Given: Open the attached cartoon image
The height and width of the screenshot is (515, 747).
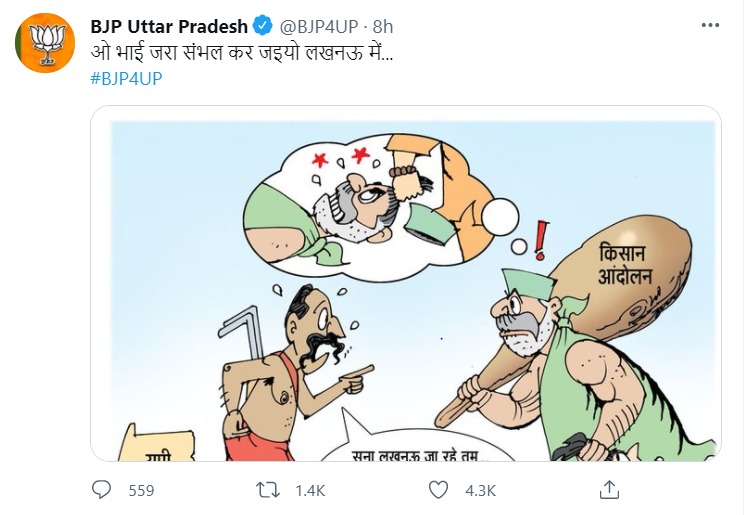Looking at the screenshot, I should (x=406, y=283).
